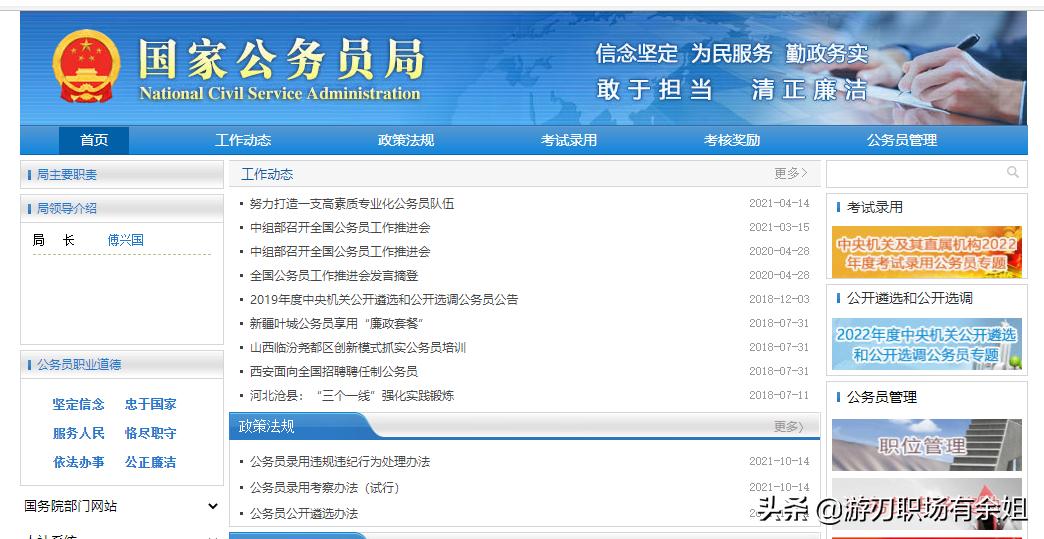Click the 依法办事 link
The width and height of the screenshot is (1044, 539).
pos(79,462)
